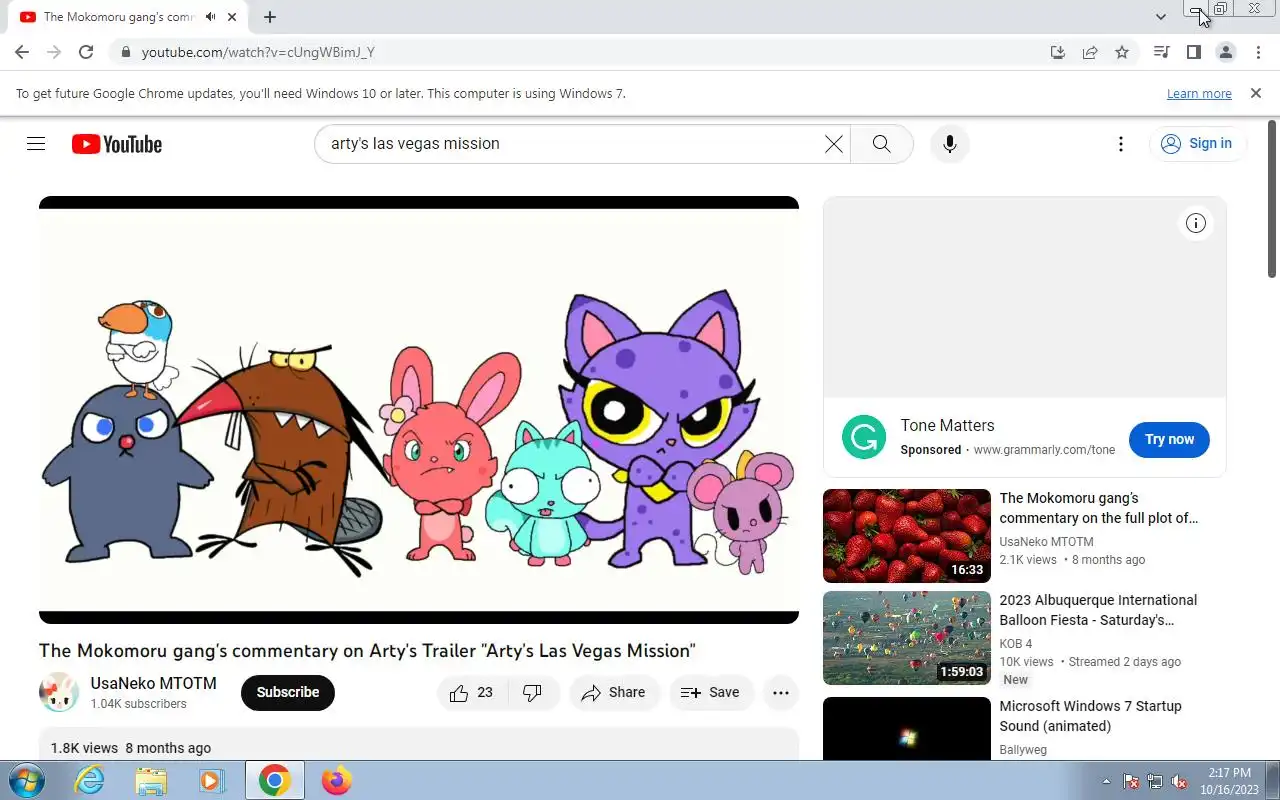Click Grammarly ad logo

(864, 438)
